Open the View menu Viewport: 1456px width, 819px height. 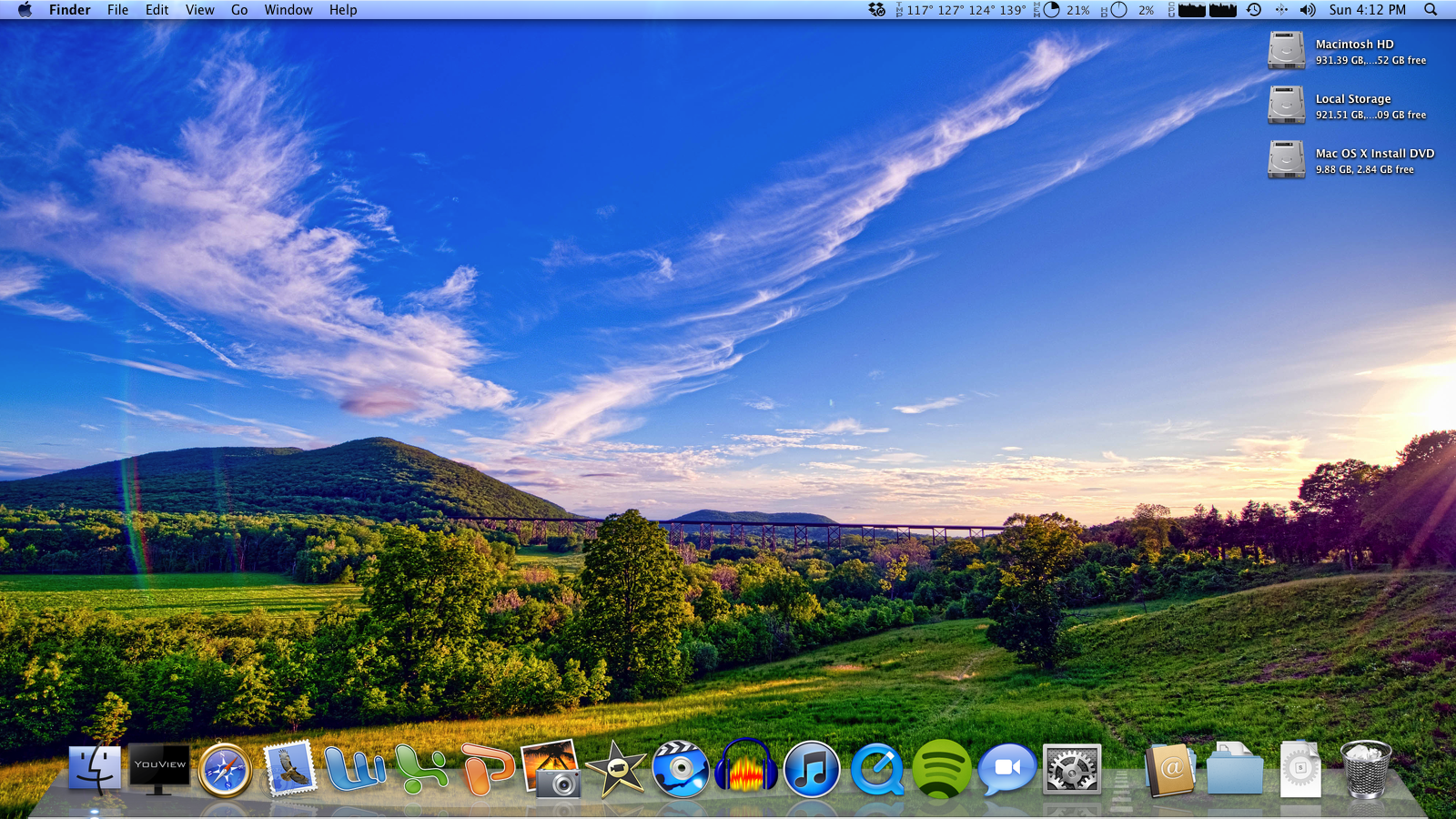click(200, 10)
